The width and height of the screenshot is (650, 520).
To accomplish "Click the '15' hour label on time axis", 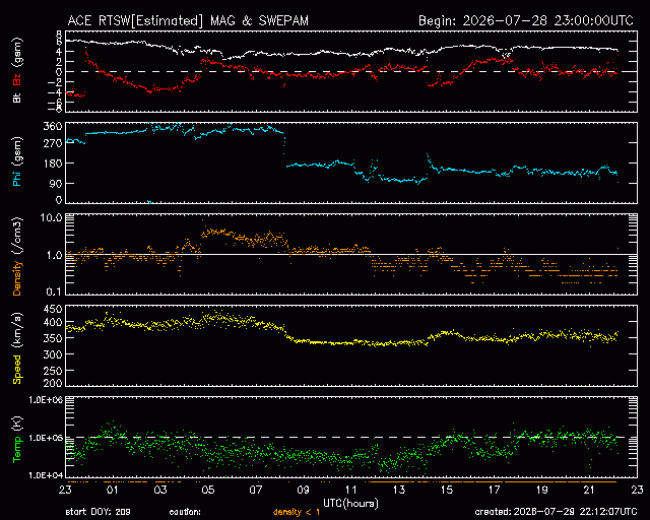I will 446,490.
